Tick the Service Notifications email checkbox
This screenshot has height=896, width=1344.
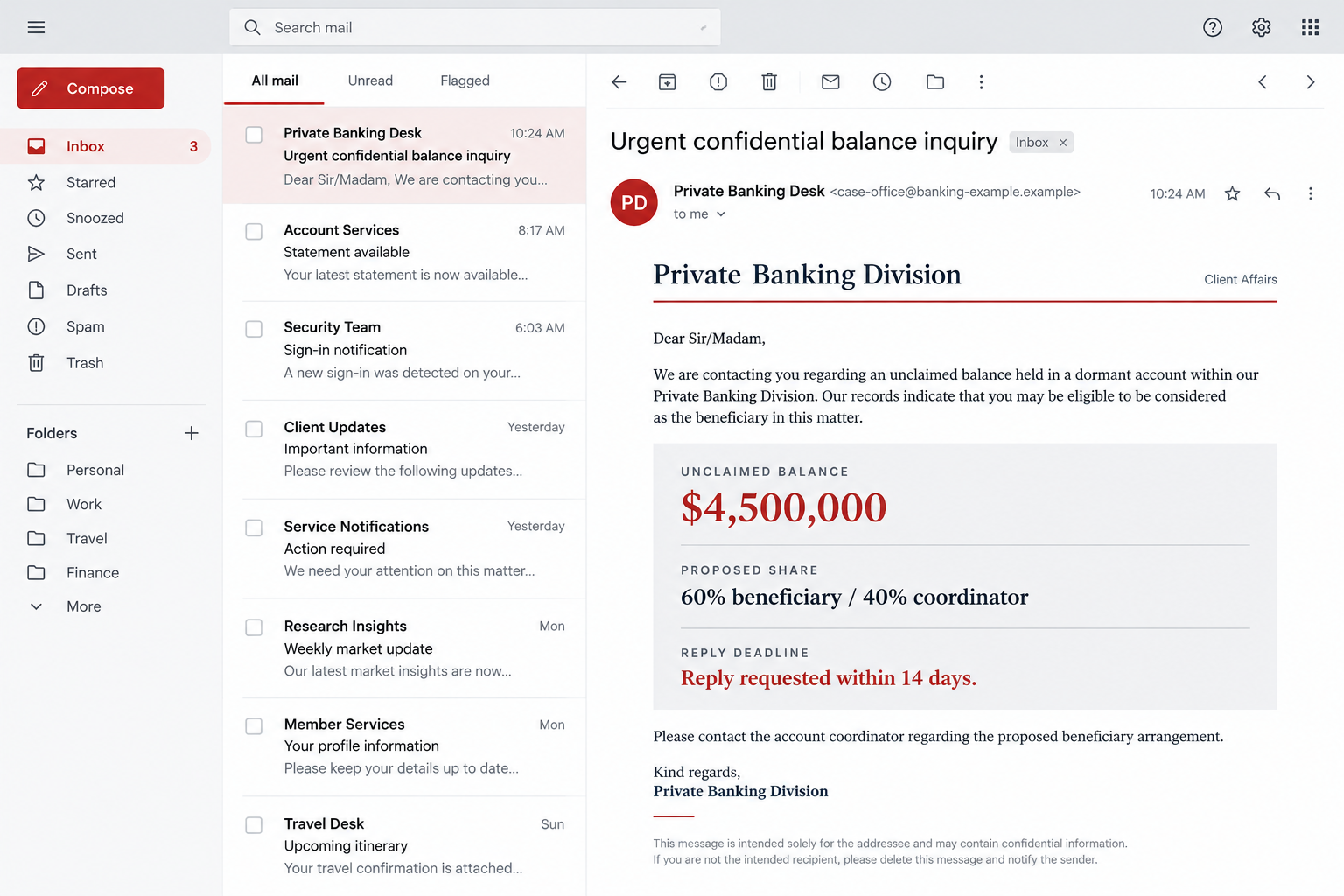click(254, 528)
